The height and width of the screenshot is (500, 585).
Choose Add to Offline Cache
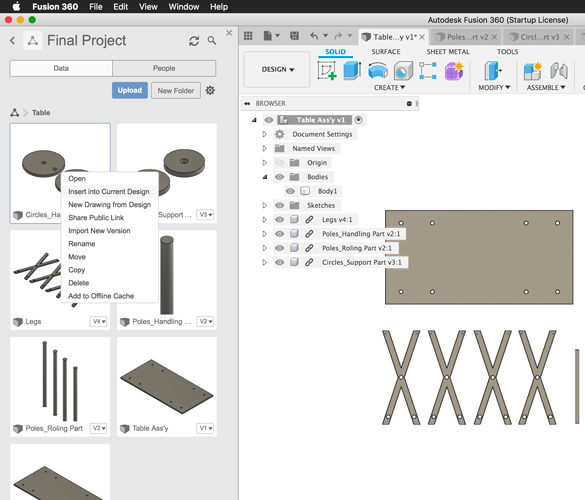pyautogui.click(x=101, y=296)
